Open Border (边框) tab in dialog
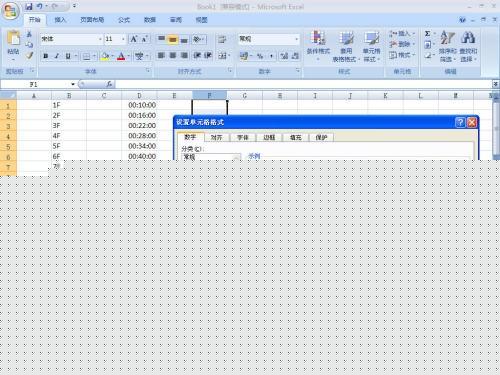Image resolution: width=500 pixels, height=375 pixels. [269, 137]
